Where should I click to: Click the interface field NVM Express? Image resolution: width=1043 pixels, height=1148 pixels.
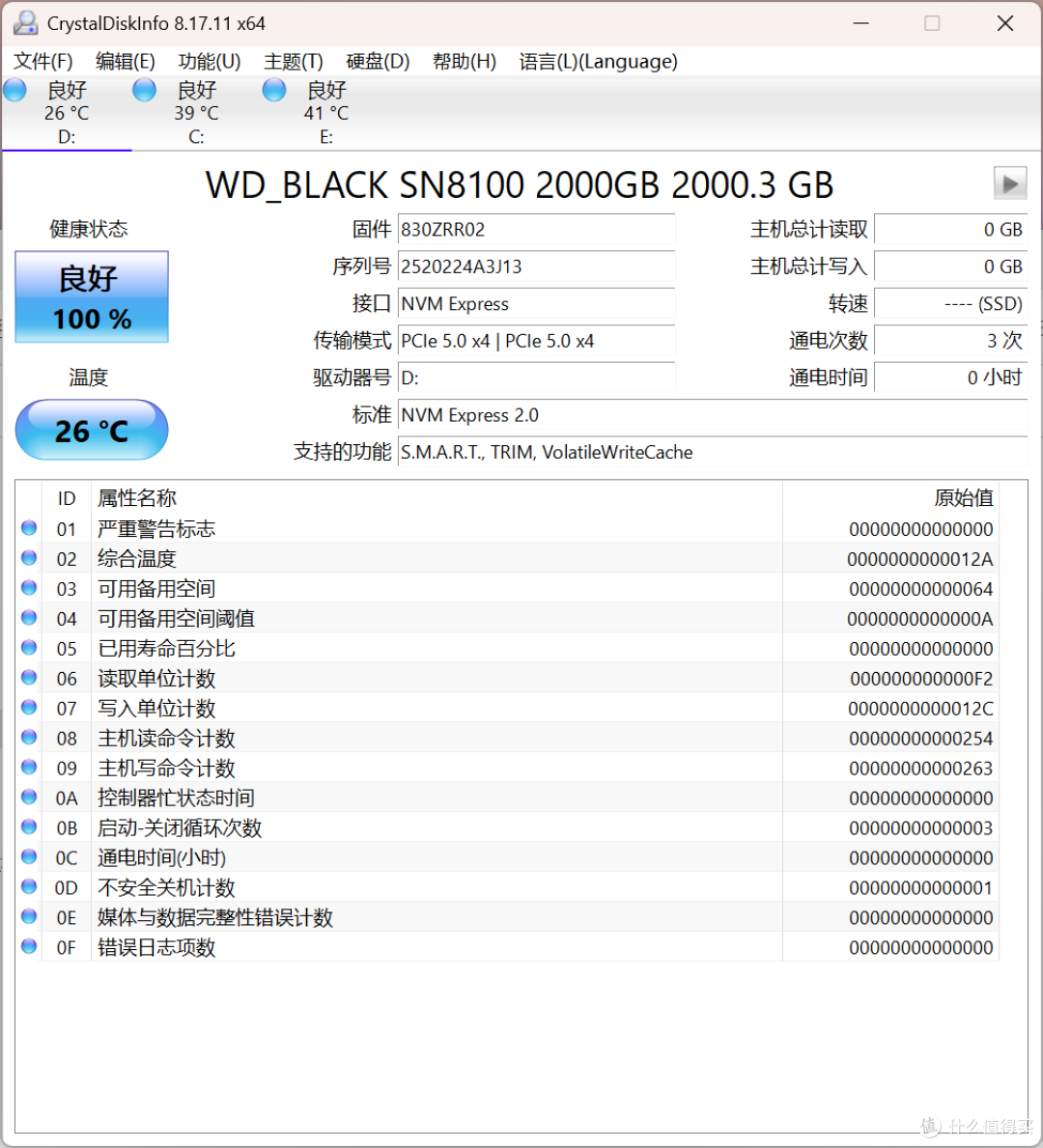coord(536,304)
